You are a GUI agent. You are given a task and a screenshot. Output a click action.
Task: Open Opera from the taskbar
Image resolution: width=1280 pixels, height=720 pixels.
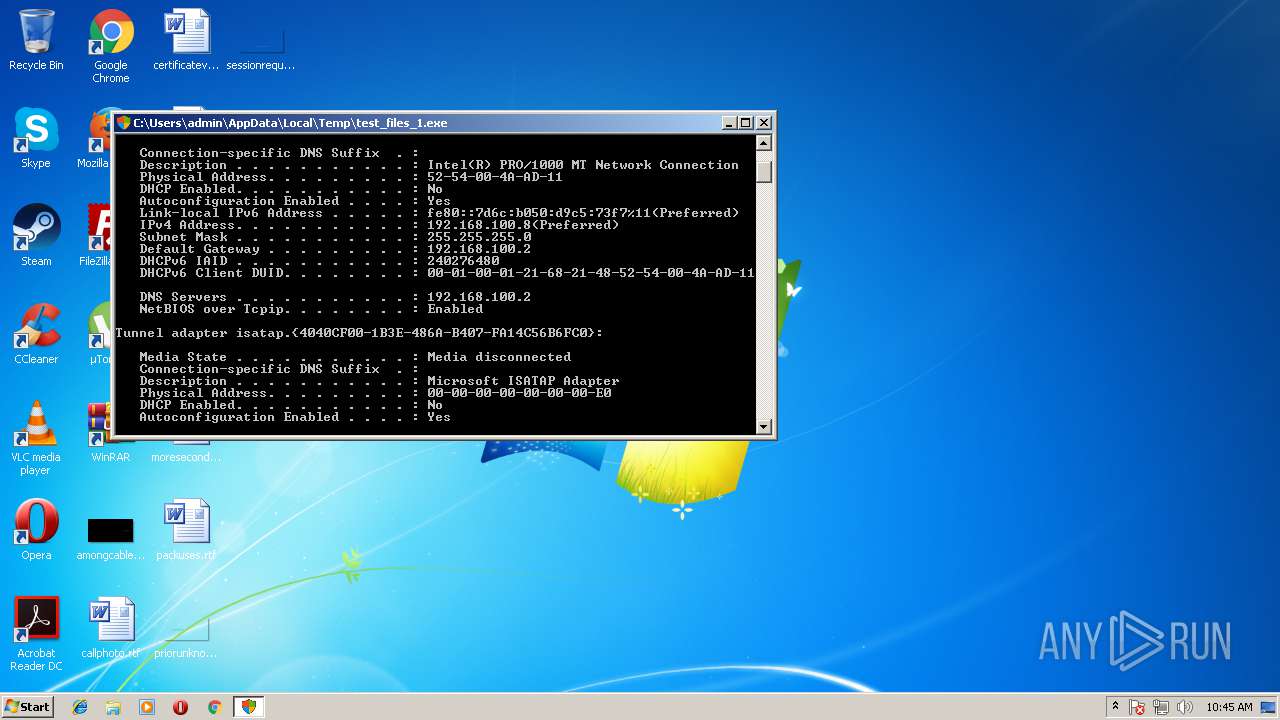tap(180, 707)
